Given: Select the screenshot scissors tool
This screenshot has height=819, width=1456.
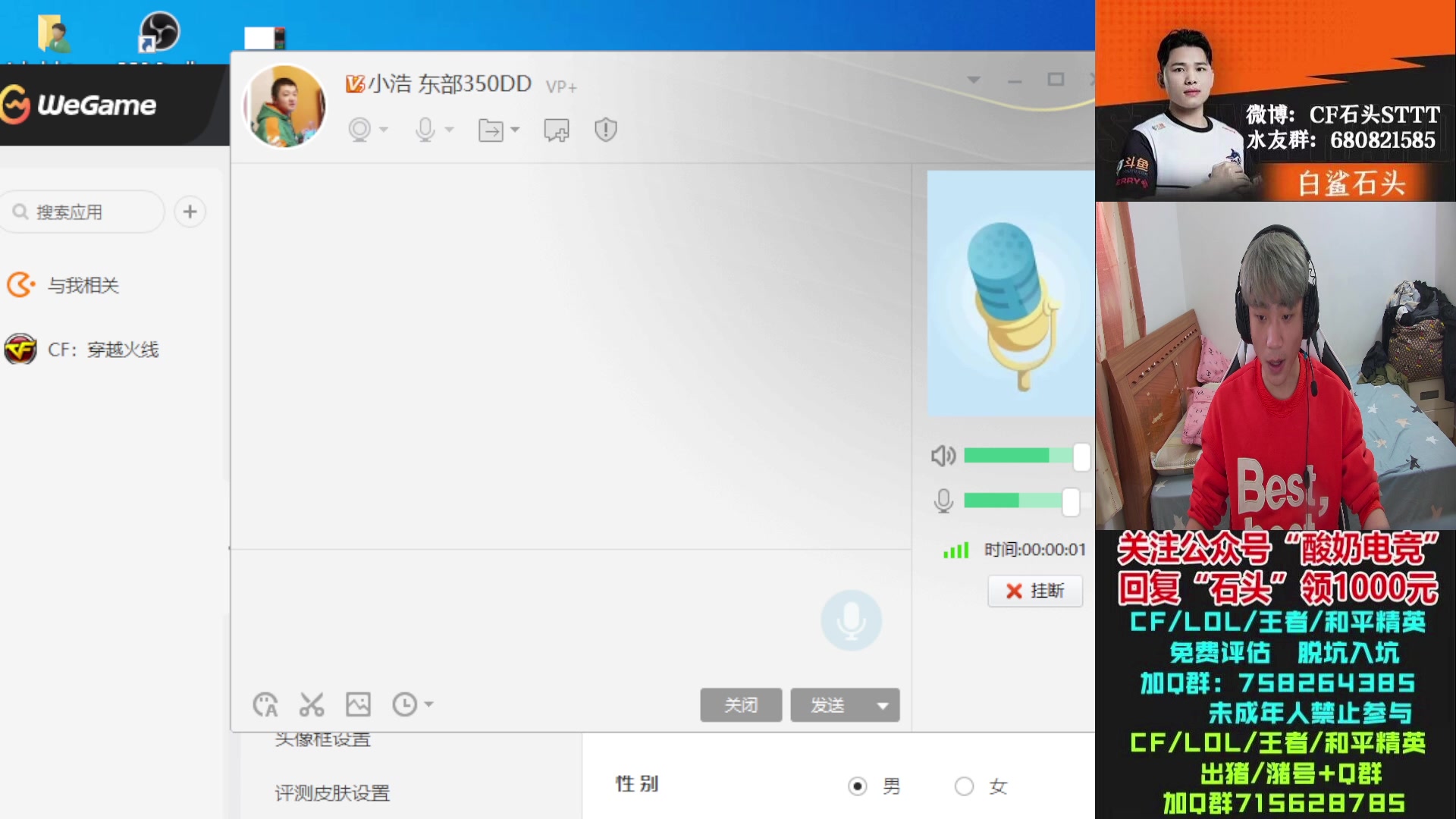Looking at the screenshot, I should [312, 704].
